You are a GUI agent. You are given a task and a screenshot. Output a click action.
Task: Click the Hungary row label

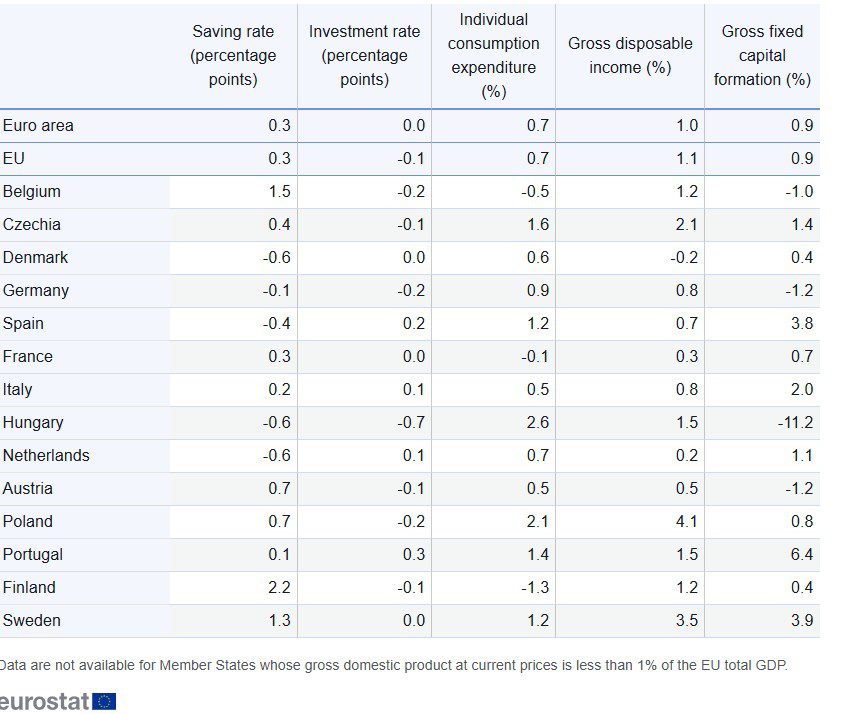click(33, 423)
